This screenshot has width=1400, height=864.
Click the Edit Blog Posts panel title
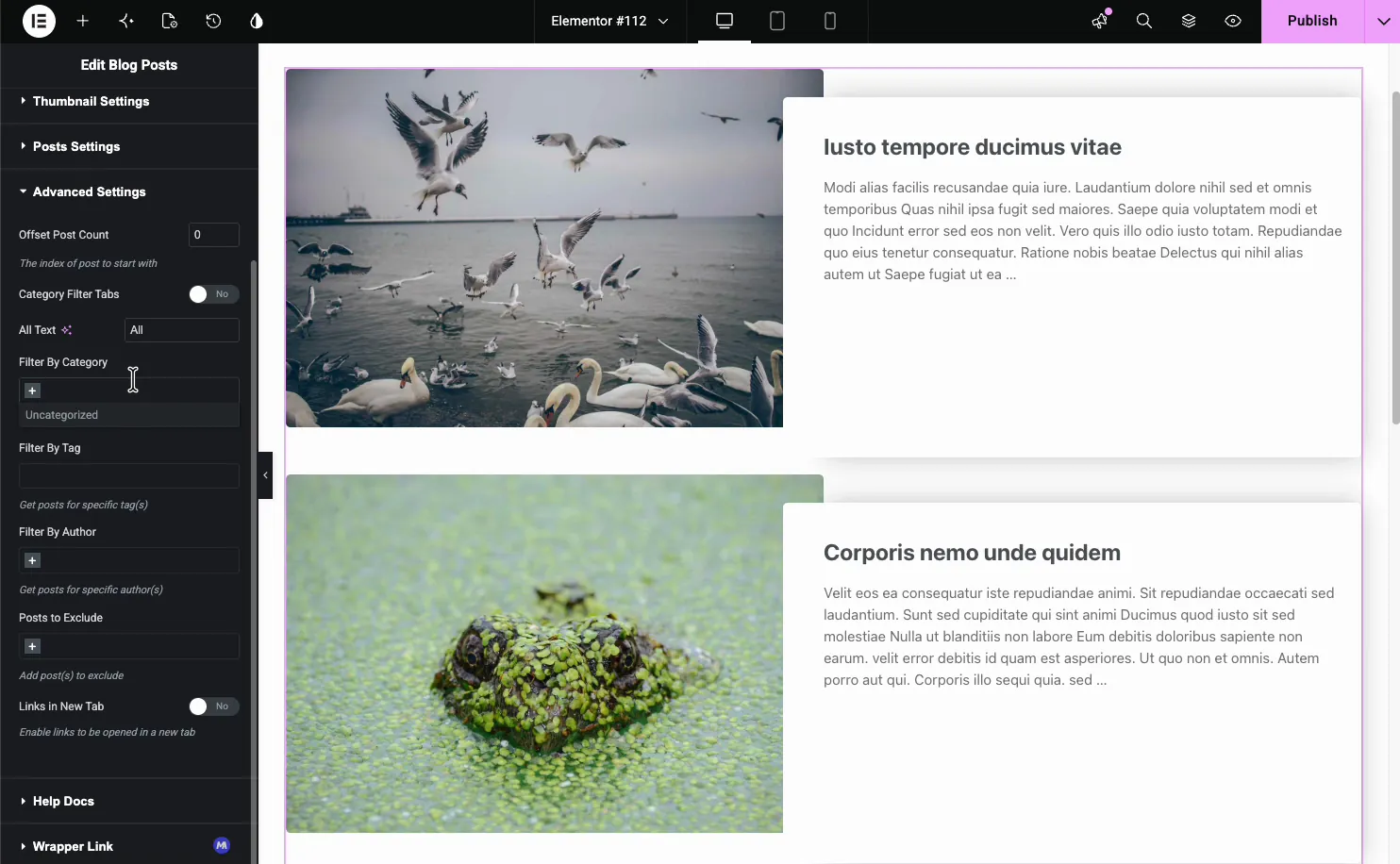[129, 65]
